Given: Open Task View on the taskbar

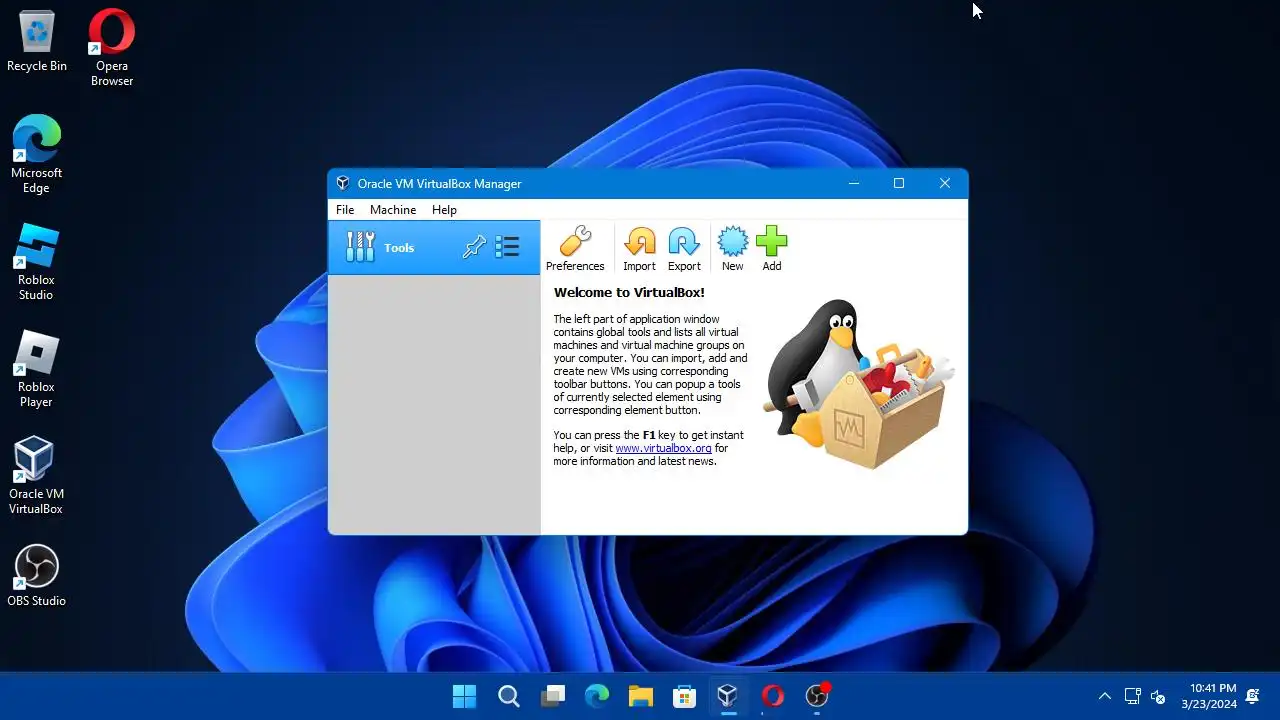Looking at the screenshot, I should [553, 696].
